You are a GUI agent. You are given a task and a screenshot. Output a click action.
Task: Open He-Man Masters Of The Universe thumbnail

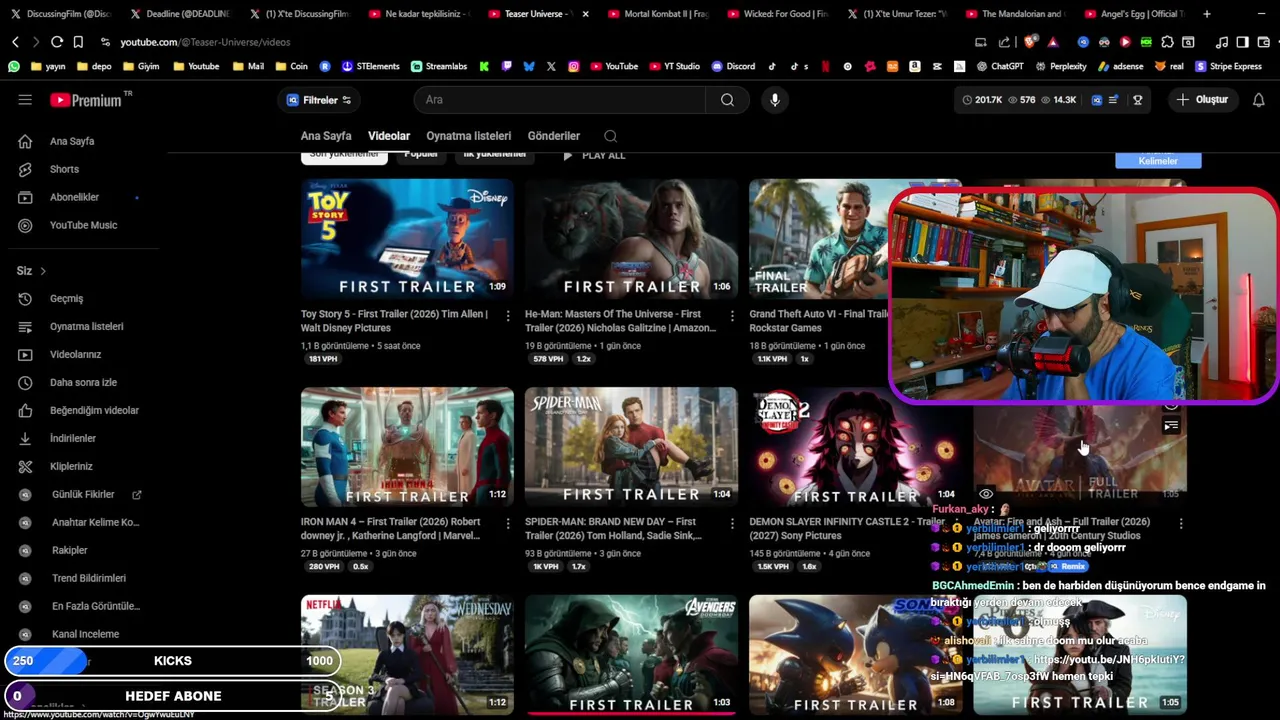pos(631,238)
